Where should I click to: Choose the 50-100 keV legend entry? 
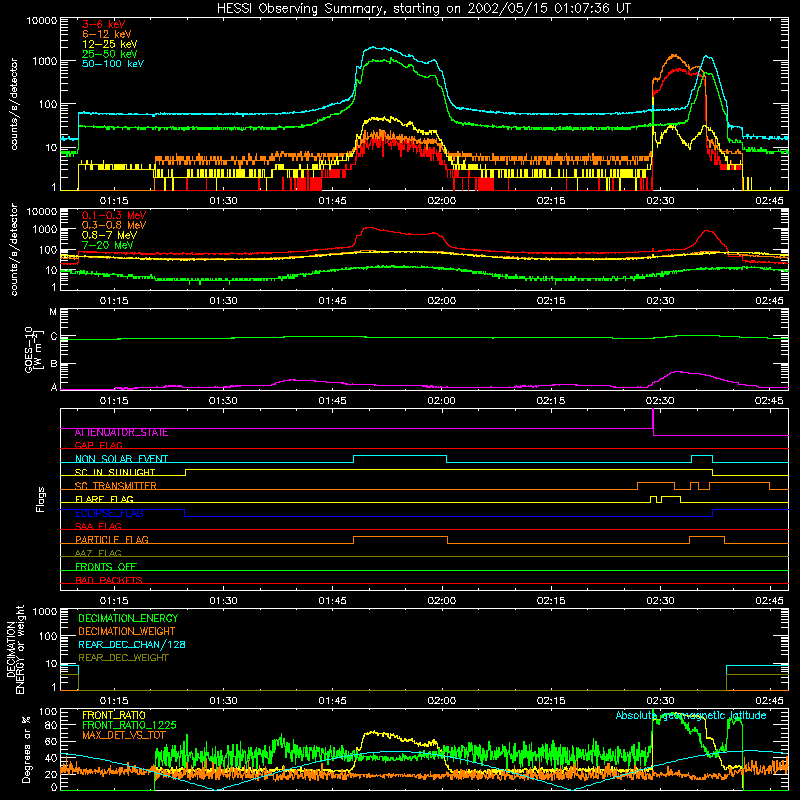(113, 64)
